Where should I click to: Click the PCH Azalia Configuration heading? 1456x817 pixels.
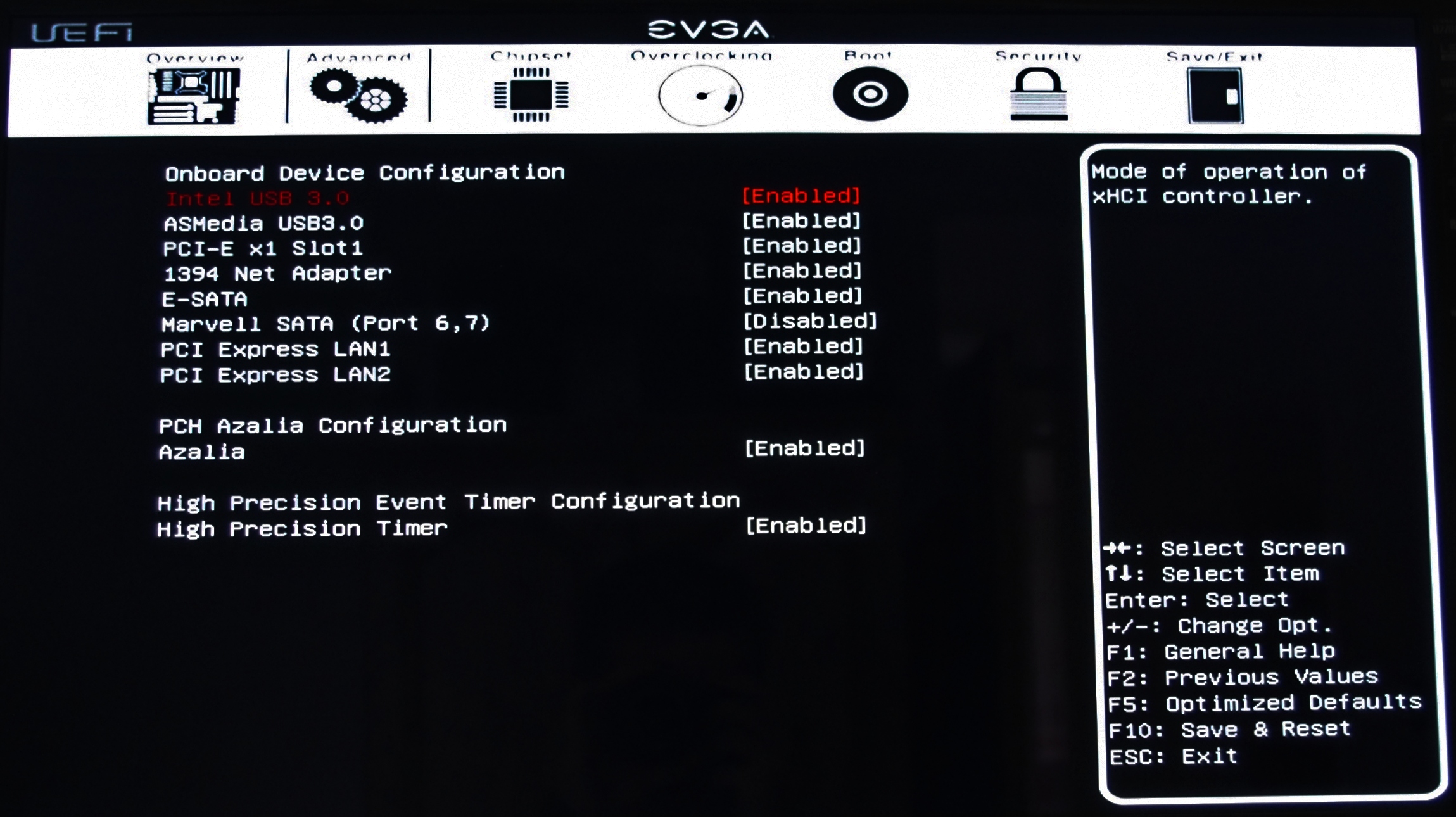[x=332, y=426]
